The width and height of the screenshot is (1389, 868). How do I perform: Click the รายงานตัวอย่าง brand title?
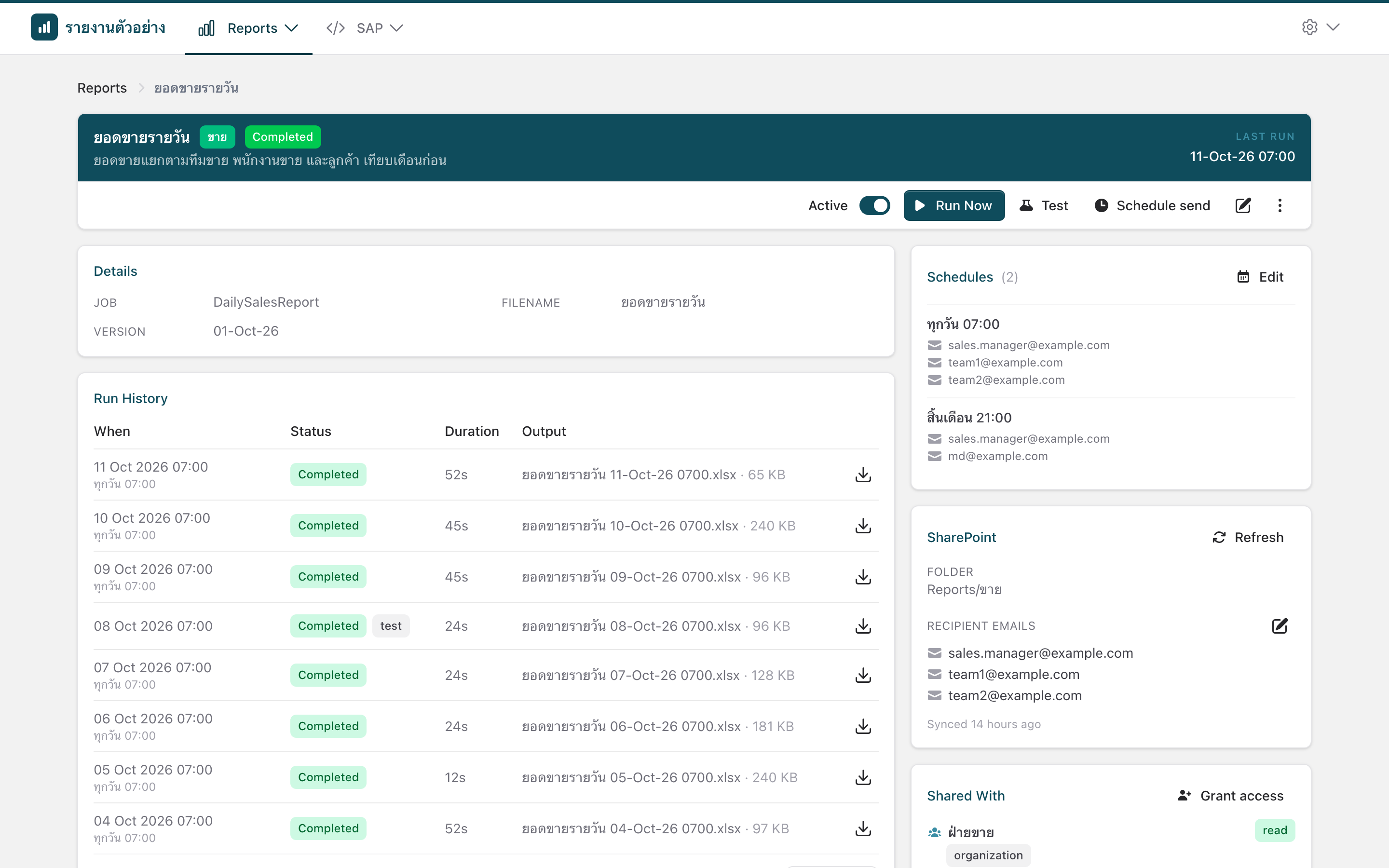click(115, 27)
